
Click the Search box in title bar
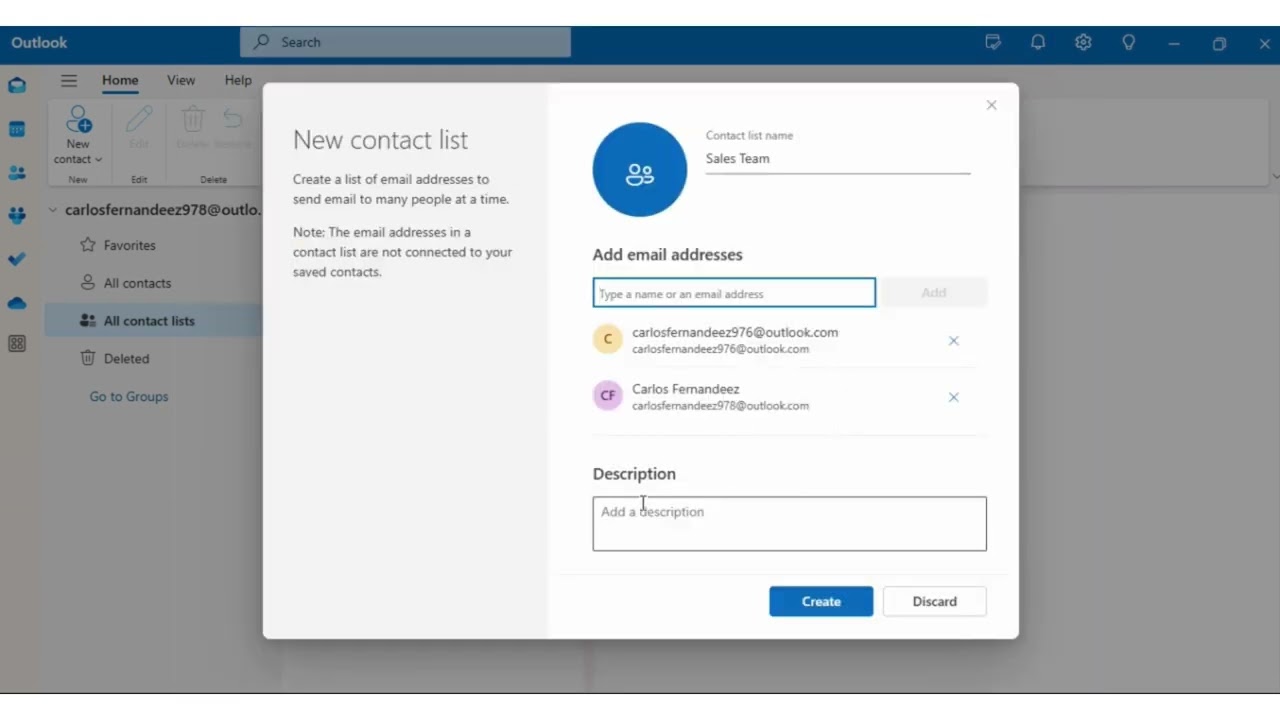coord(405,42)
